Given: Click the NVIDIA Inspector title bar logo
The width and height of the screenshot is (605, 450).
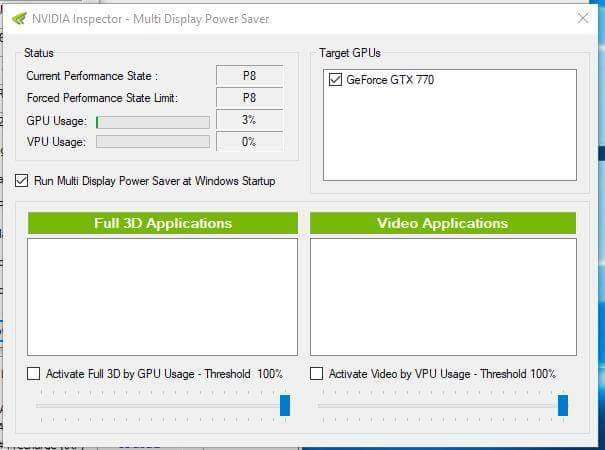Looking at the screenshot, I should pyautogui.click(x=19, y=18).
